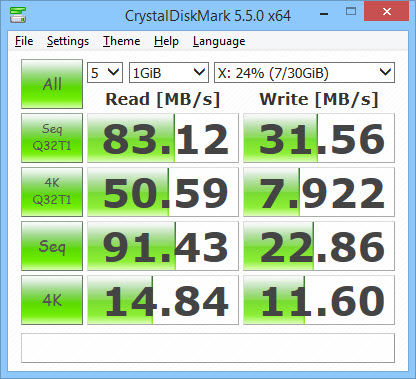Open the test count dropdown showing 5
Screen dimensions: 416x379
105,72
